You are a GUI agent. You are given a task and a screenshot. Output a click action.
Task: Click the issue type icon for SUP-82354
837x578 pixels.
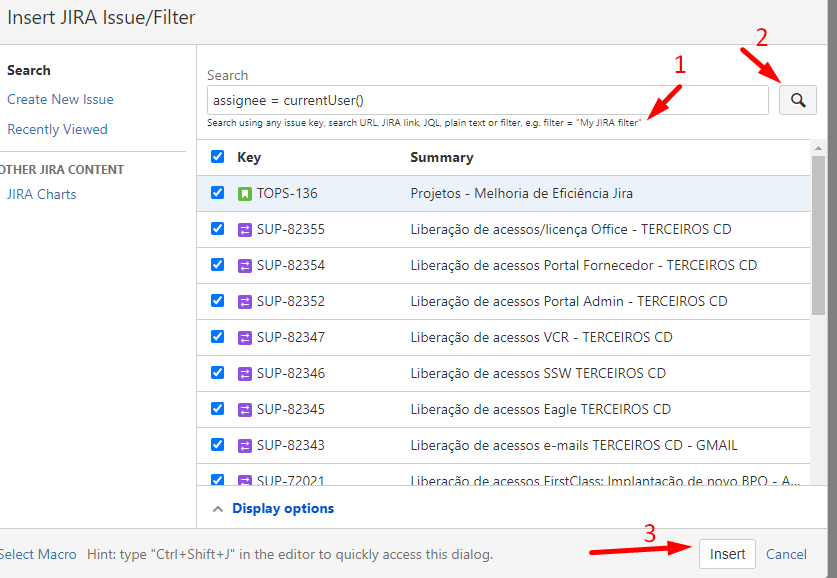(244, 265)
